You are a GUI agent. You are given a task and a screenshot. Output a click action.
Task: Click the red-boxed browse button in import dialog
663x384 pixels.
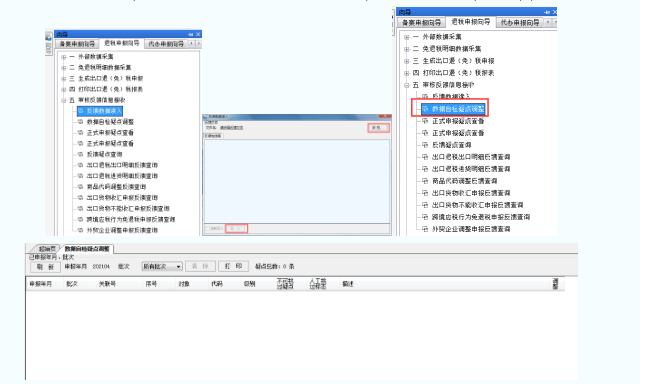pyautogui.click(x=378, y=128)
